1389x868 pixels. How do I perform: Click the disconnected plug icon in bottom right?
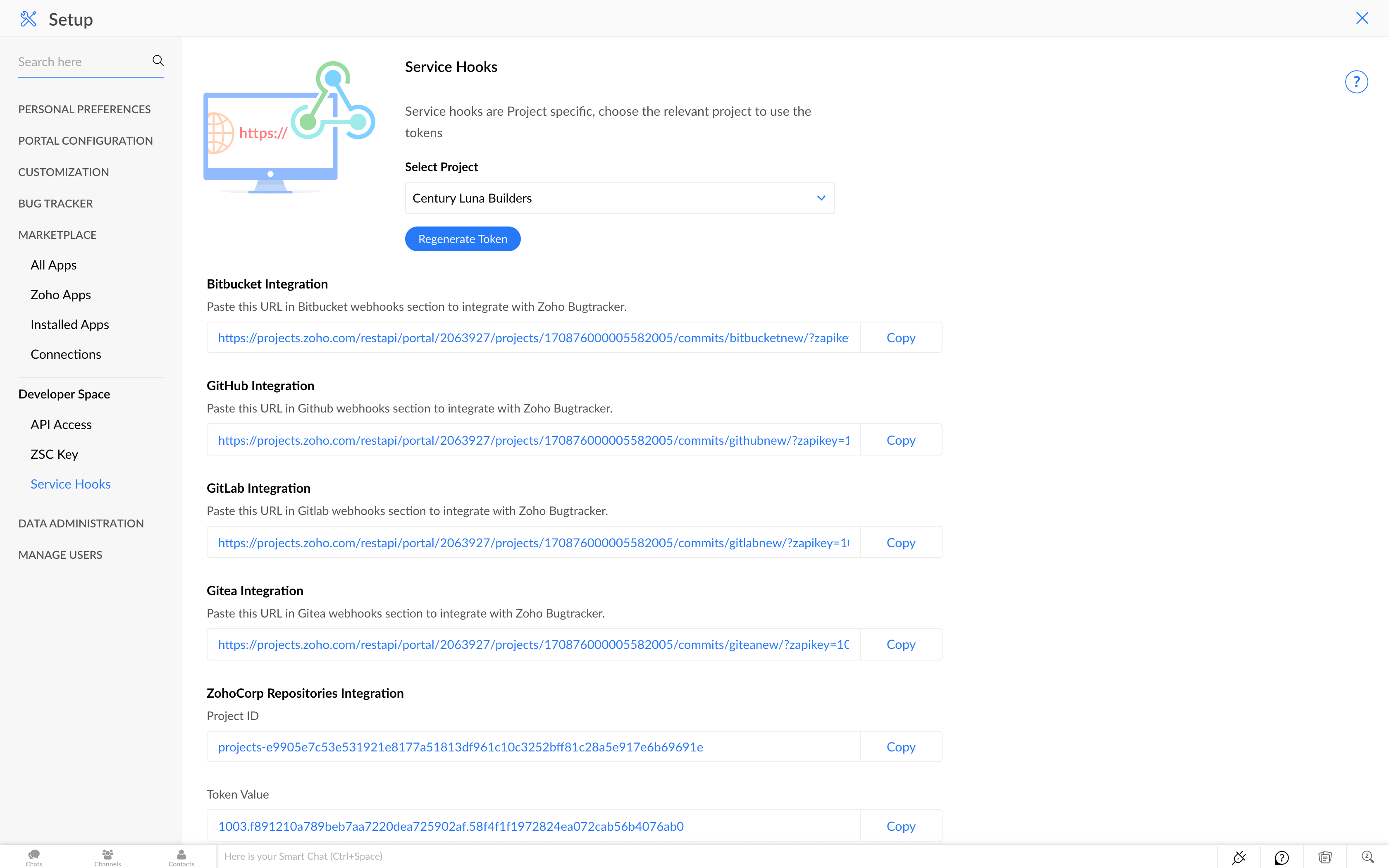(x=1239, y=857)
